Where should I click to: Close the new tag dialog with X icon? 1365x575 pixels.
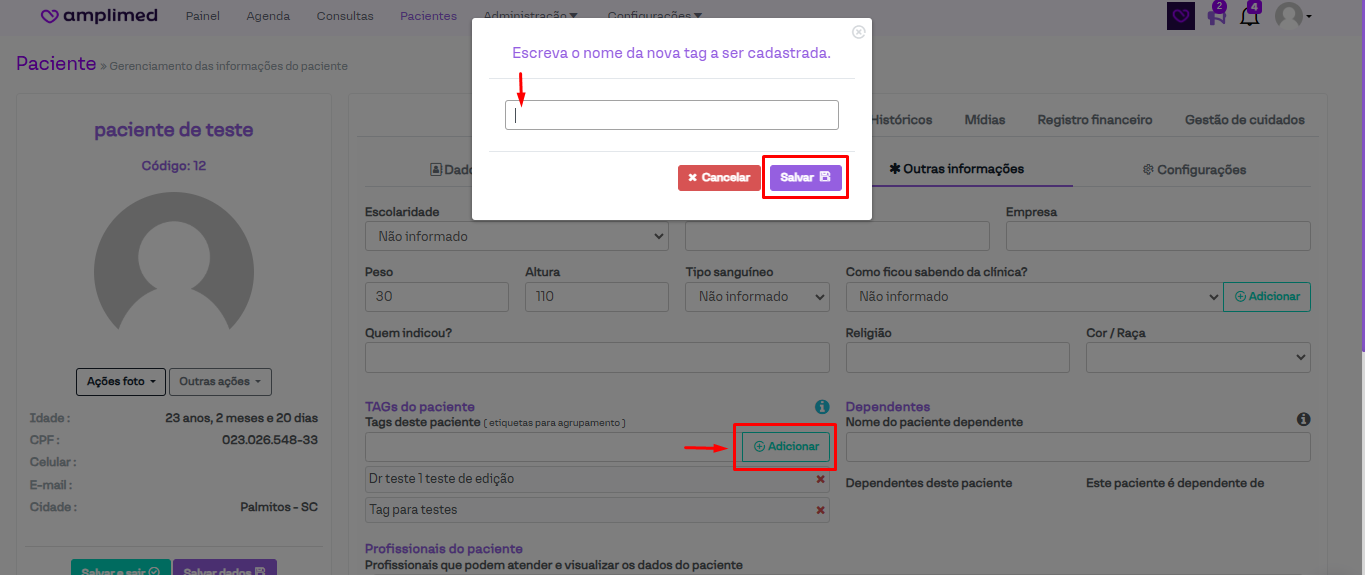click(858, 32)
